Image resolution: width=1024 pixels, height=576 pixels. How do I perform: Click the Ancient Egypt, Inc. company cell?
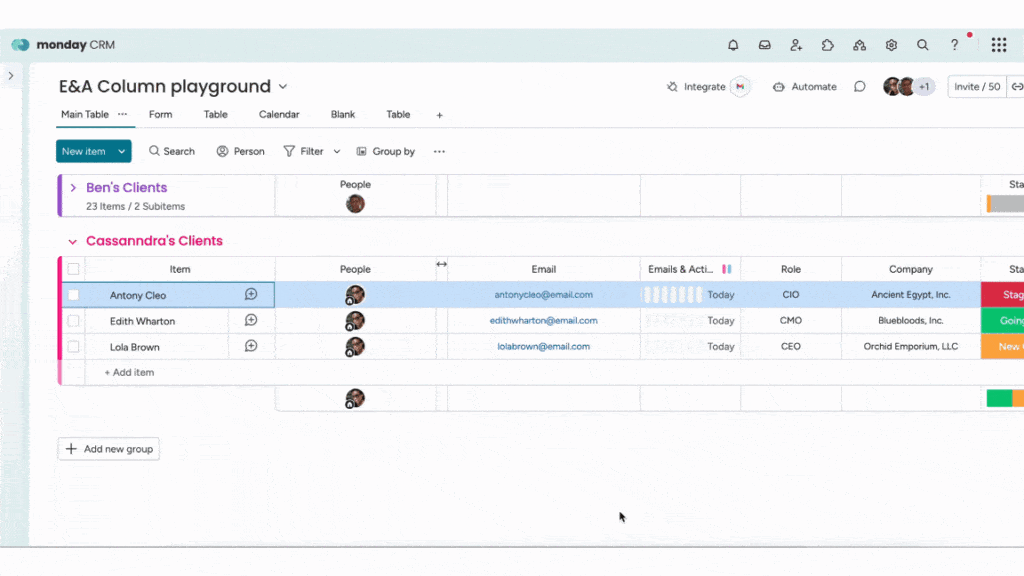911,295
